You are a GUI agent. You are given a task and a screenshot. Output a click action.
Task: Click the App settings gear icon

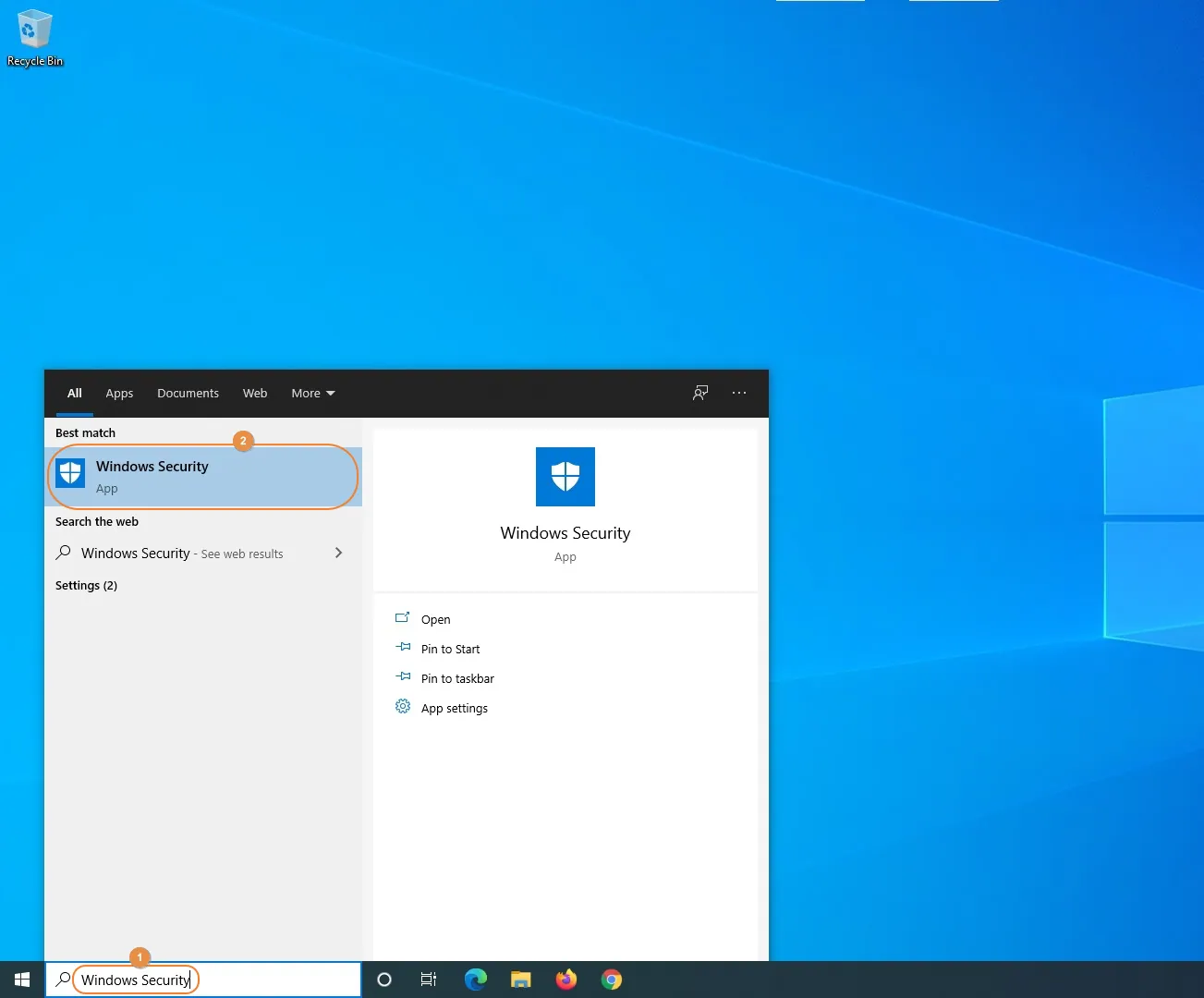[403, 707]
